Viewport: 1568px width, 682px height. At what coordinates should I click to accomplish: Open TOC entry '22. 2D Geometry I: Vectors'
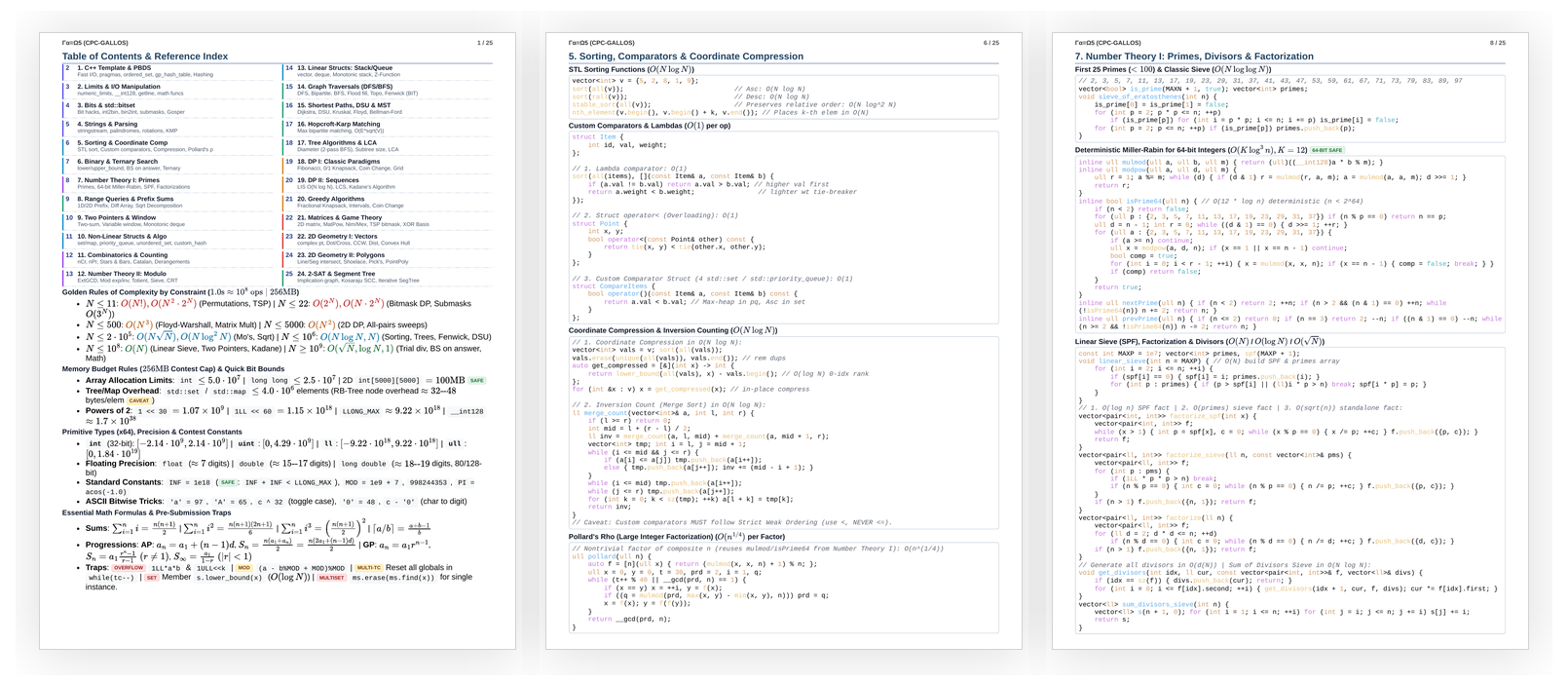pyautogui.click(x=337, y=236)
